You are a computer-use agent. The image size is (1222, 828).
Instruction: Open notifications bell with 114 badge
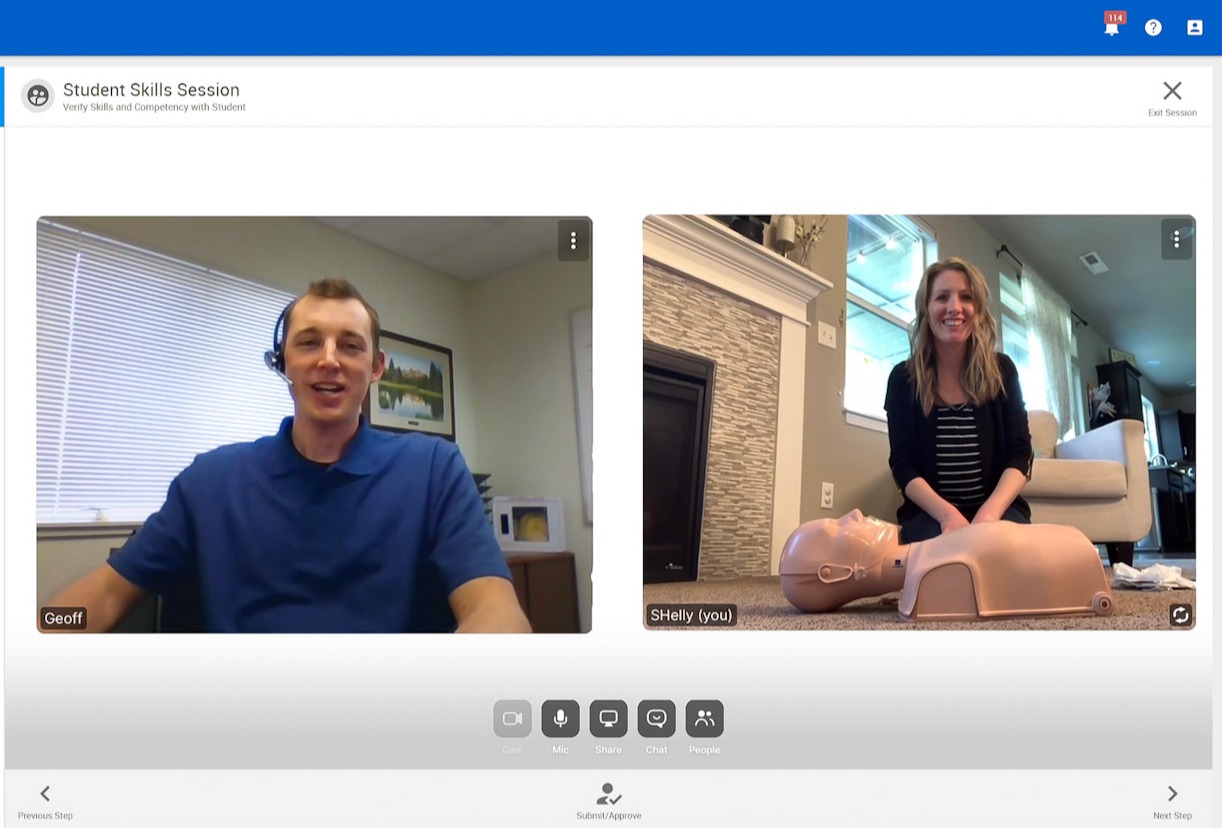click(1112, 27)
